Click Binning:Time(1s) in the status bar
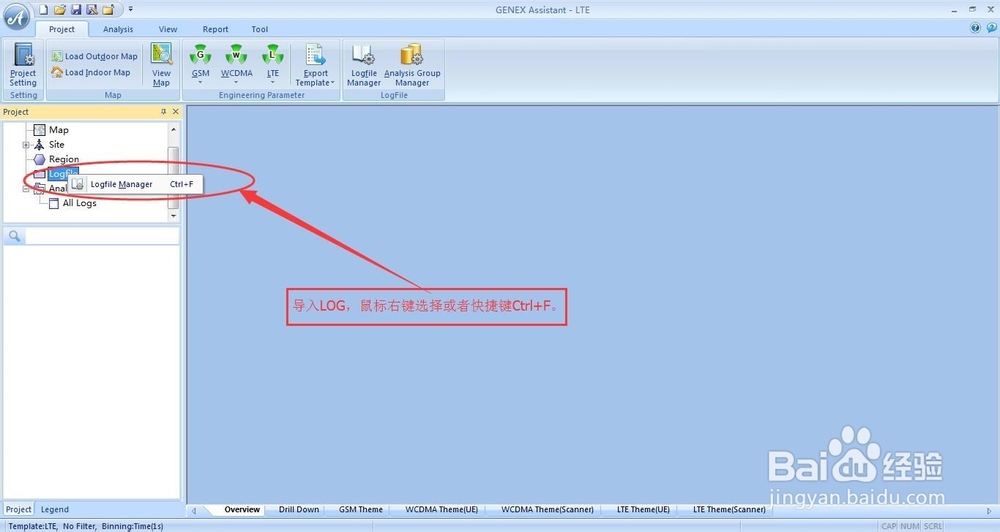 point(133,526)
